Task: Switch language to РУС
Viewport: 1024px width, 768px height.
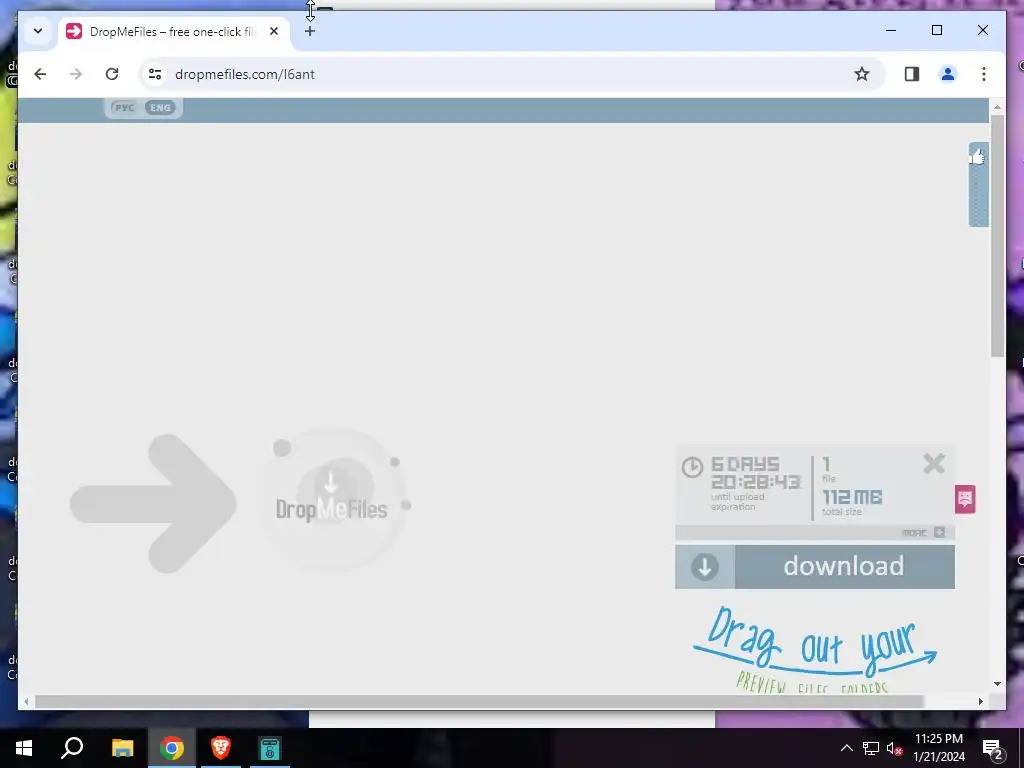Action: [125, 108]
